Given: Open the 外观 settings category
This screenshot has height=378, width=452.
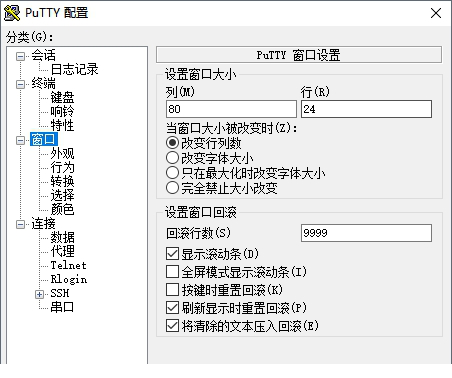Looking at the screenshot, I should 62,153.
